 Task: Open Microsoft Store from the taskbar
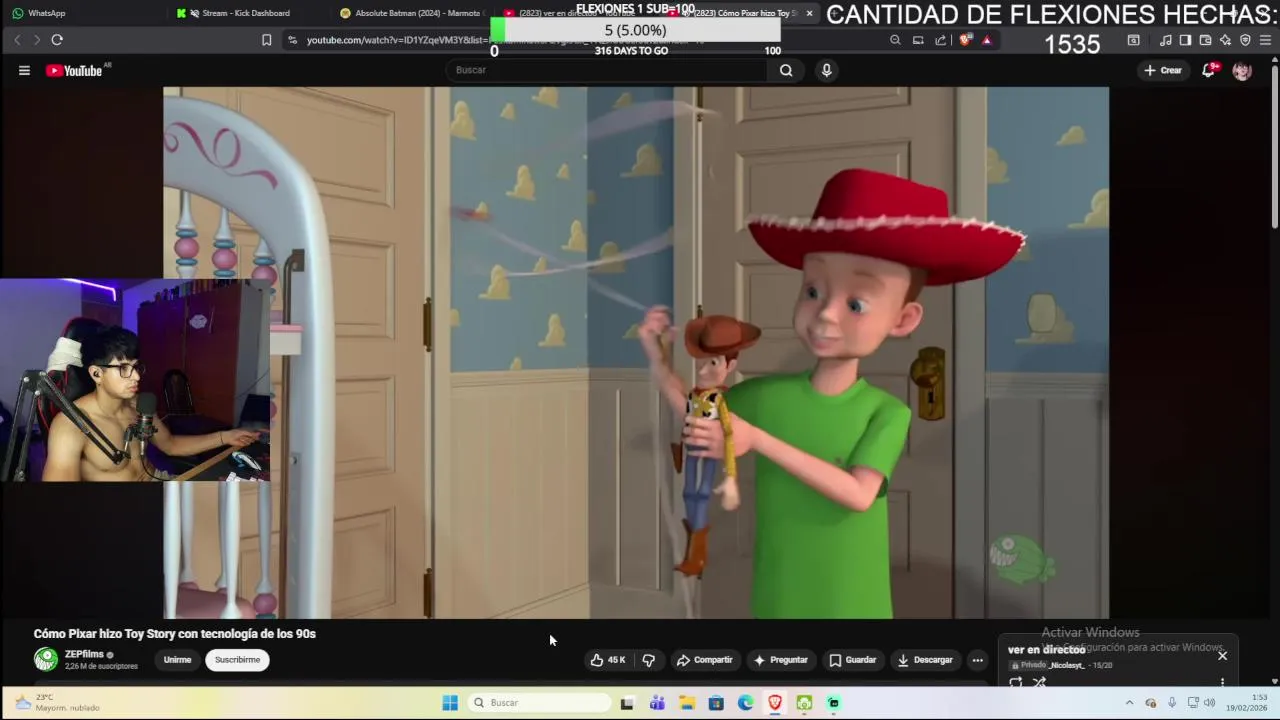(x=716, y=703)
